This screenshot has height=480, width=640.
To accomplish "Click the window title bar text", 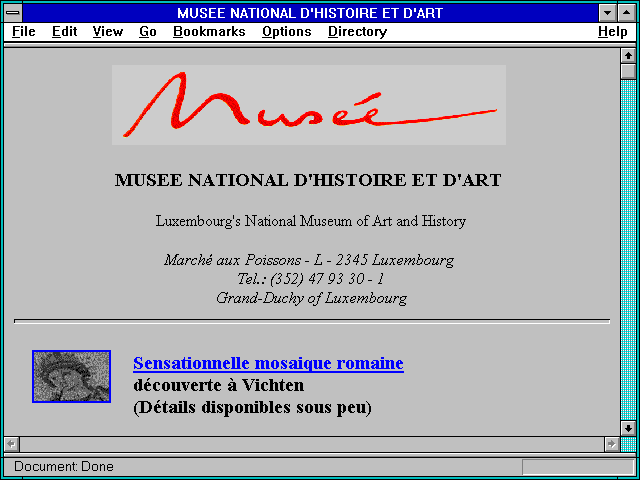I will [x=310, y=13].
